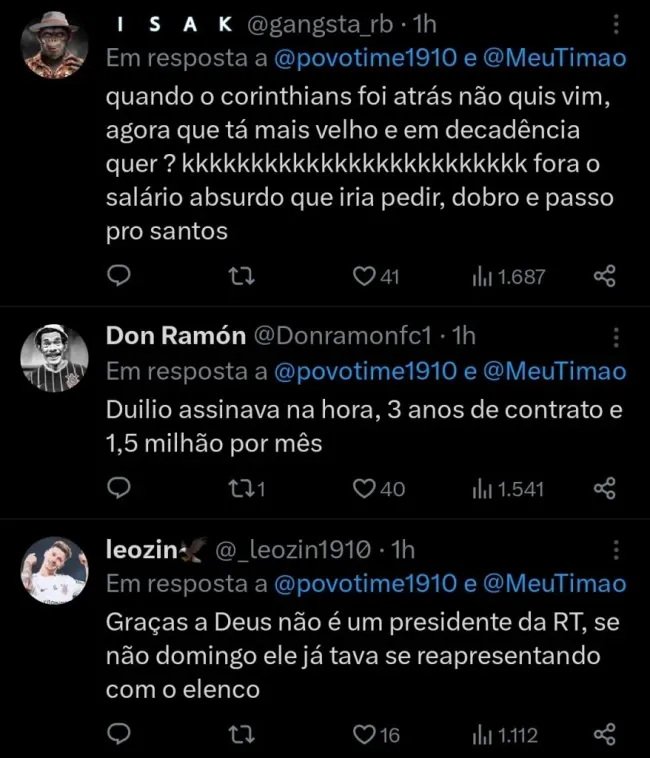650x758 pixels.
Task: Reply to Don Ramón's tweet
Action: pyautogui.click(x=119, y=488)
